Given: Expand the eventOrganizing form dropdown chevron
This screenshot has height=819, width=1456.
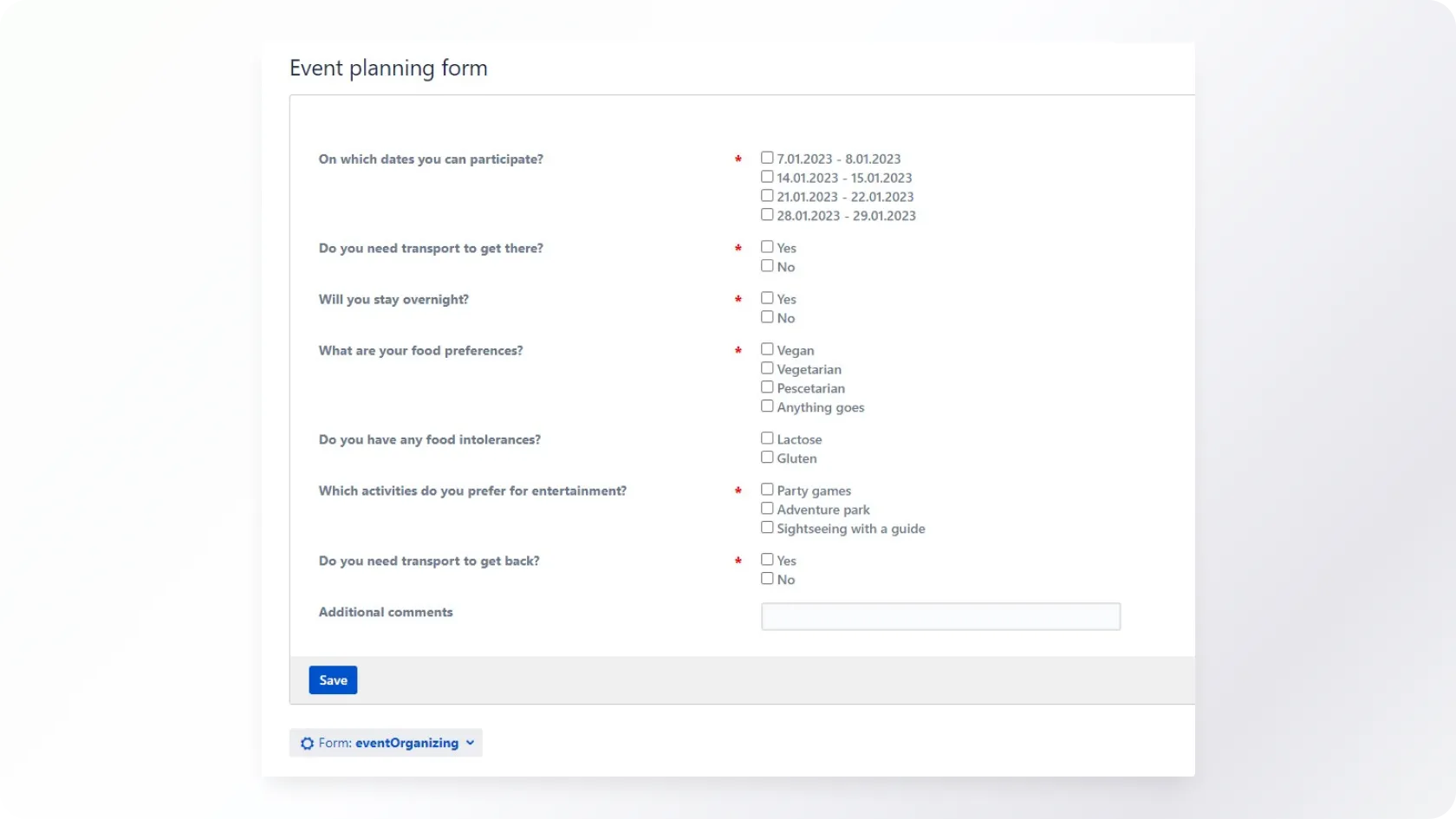Looking at the screenshot, I should [x=470, y=743].
